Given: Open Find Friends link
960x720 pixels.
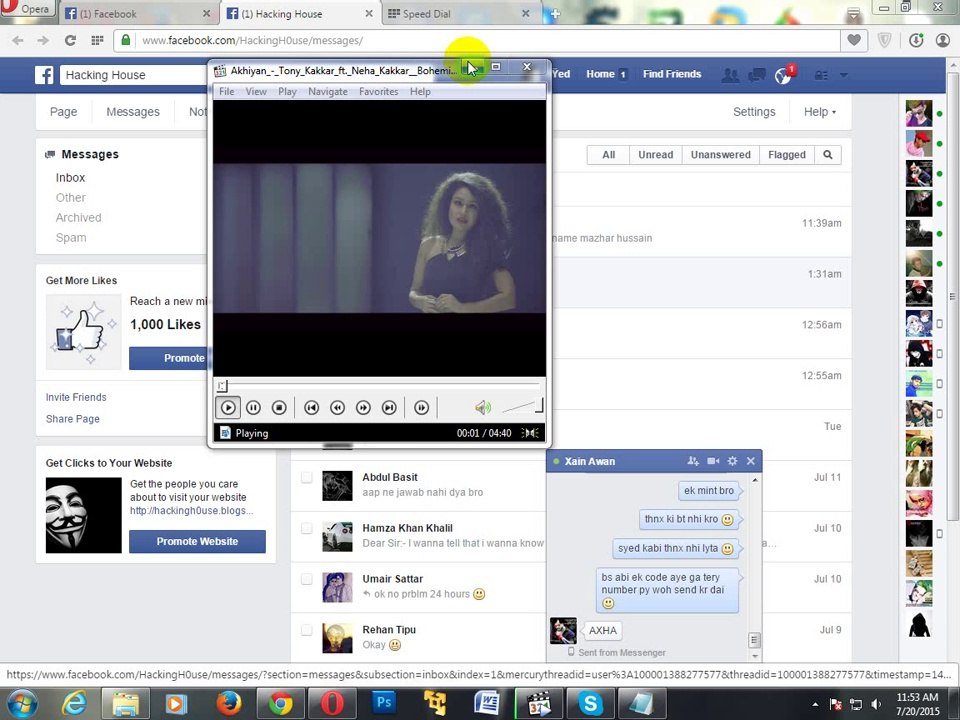Looking at the screenshot, I should (672, 74).
